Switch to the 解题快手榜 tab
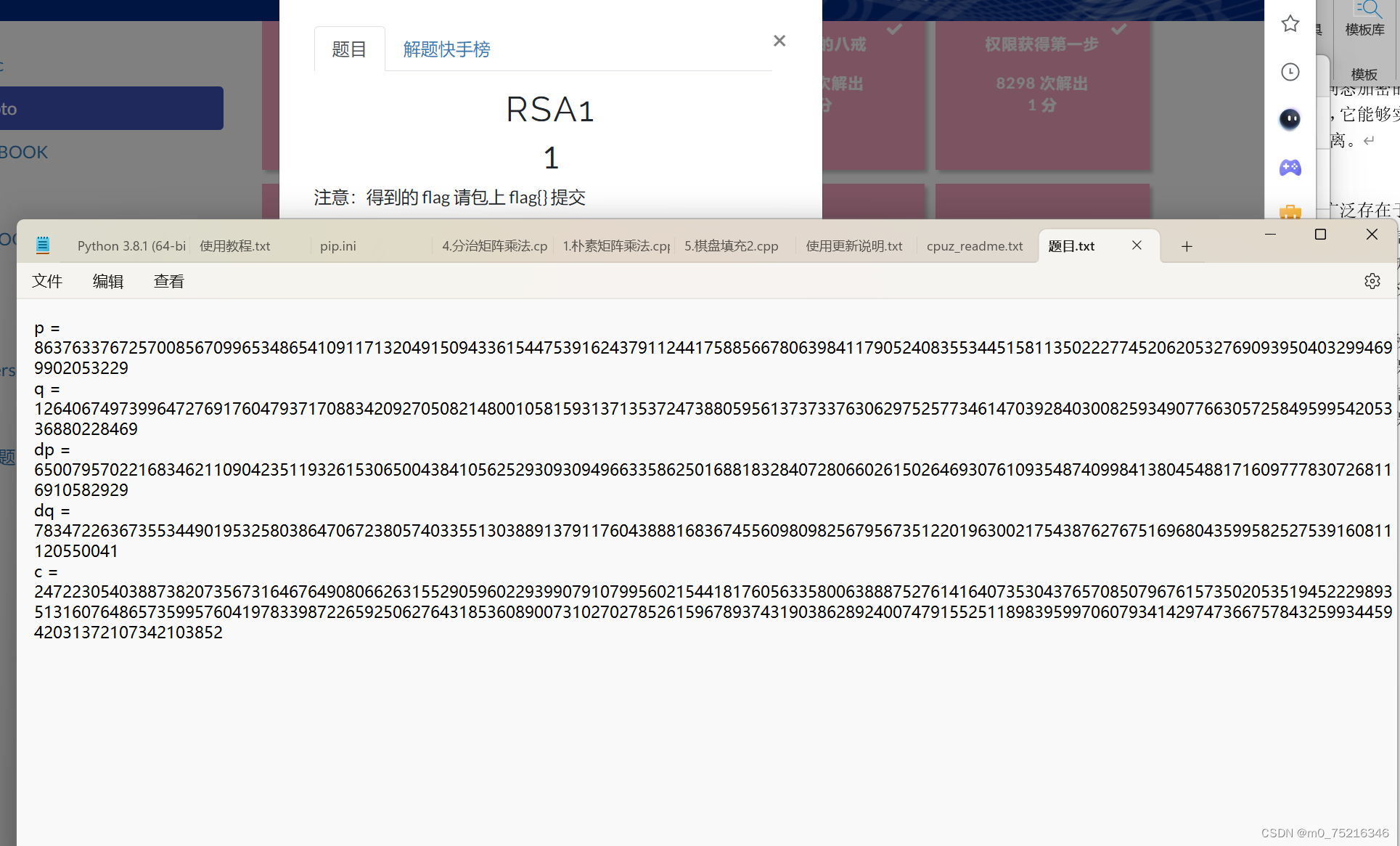 pyautogui.click(x=446, y=49)
